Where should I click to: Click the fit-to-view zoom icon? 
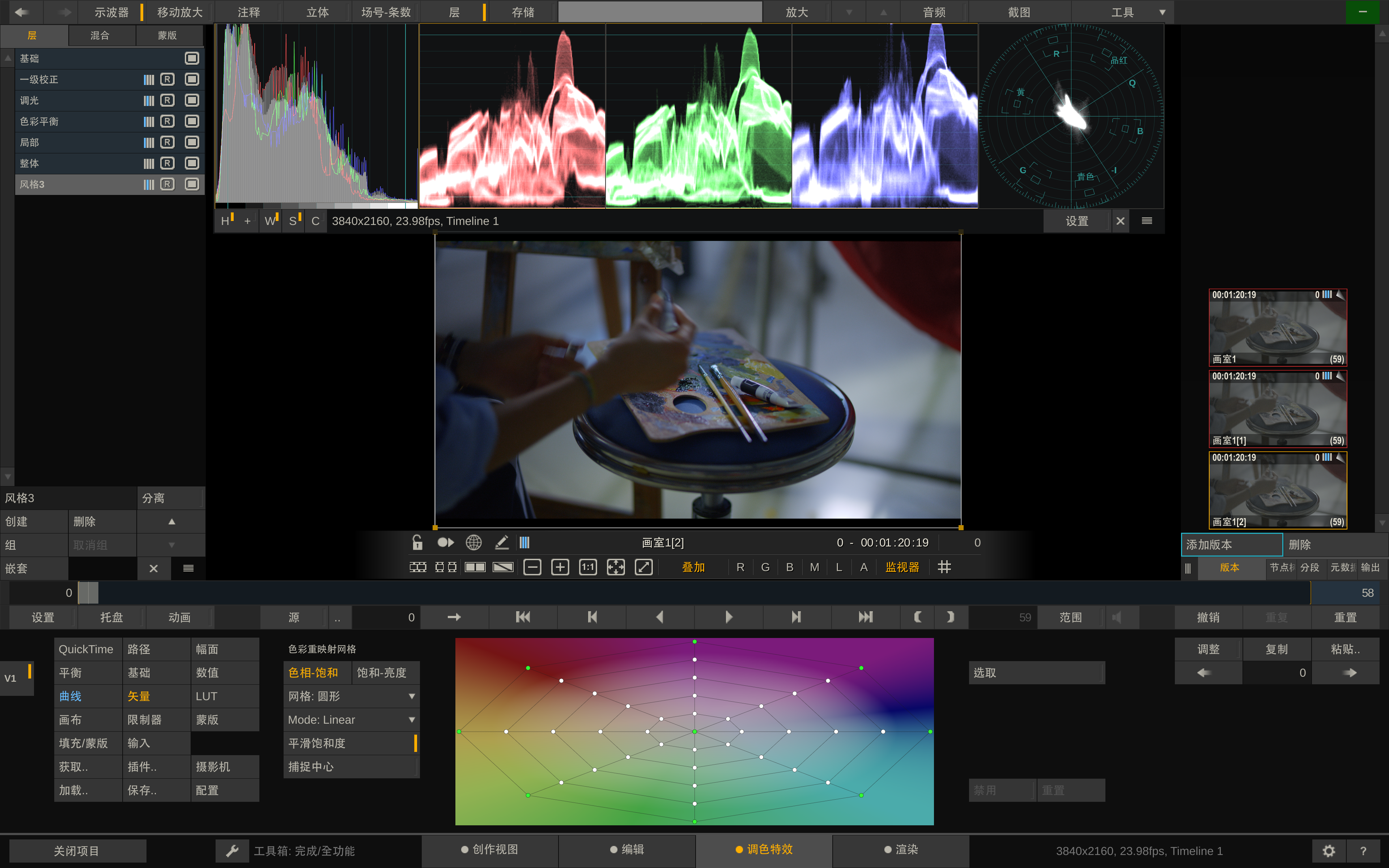coord(616,567)
